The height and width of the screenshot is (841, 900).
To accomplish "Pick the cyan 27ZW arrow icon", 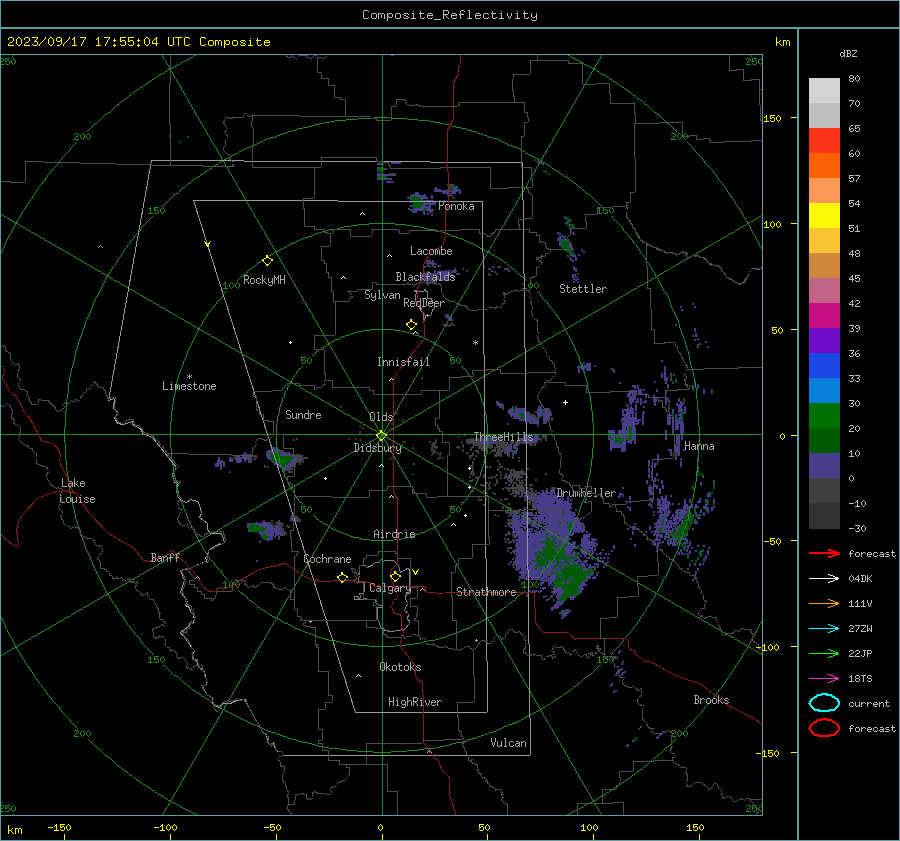I will coord(824,629).
